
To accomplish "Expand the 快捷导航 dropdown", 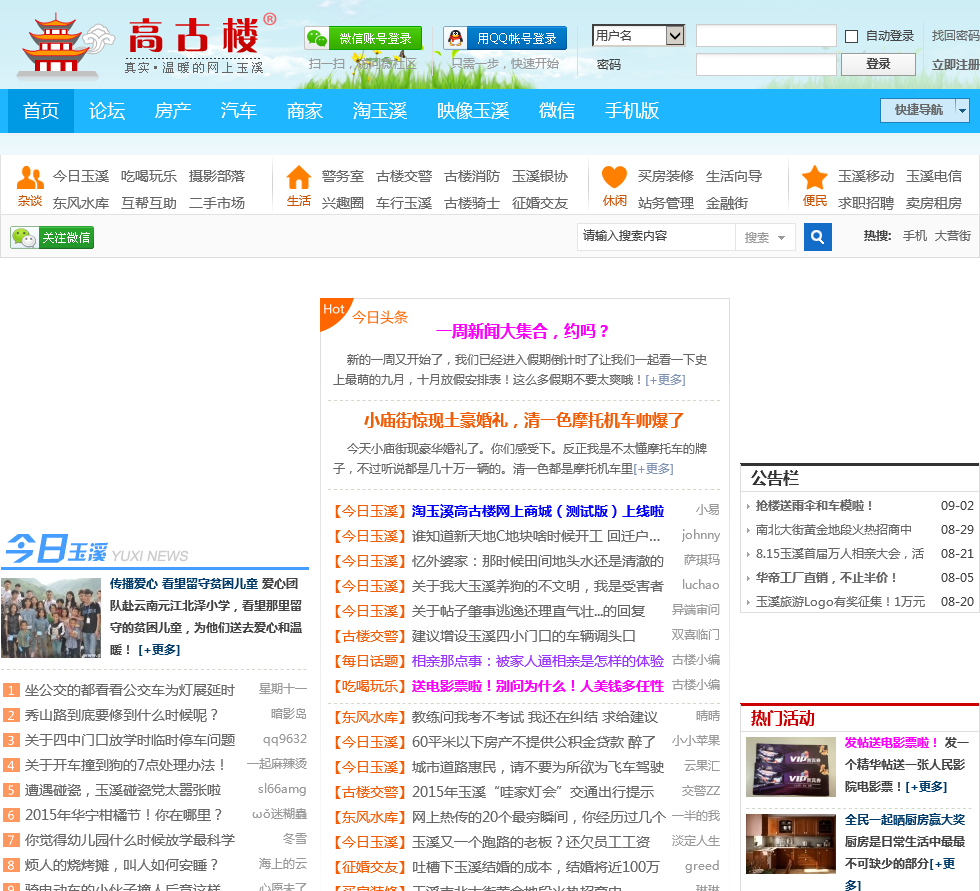I will [x=962, y=111].
